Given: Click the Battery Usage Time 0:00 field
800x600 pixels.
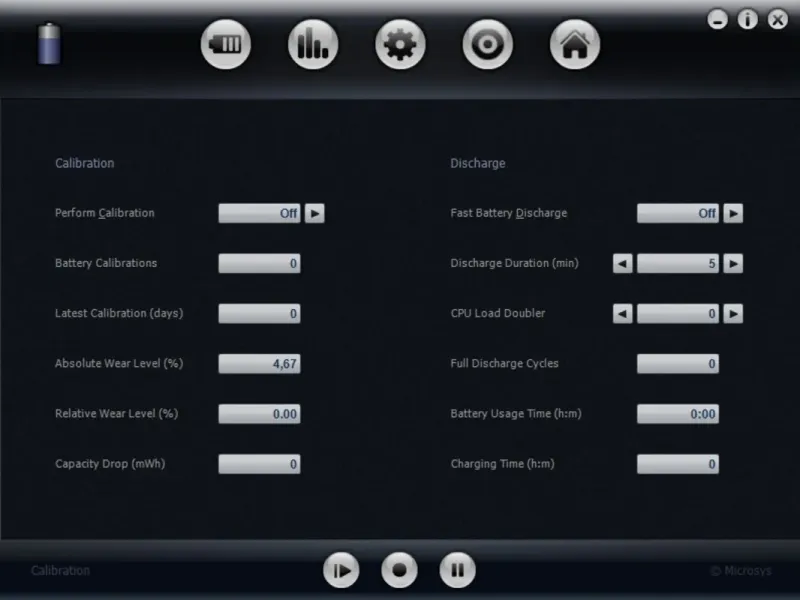Looking at the screenshot, I should (x=678, y=414).
